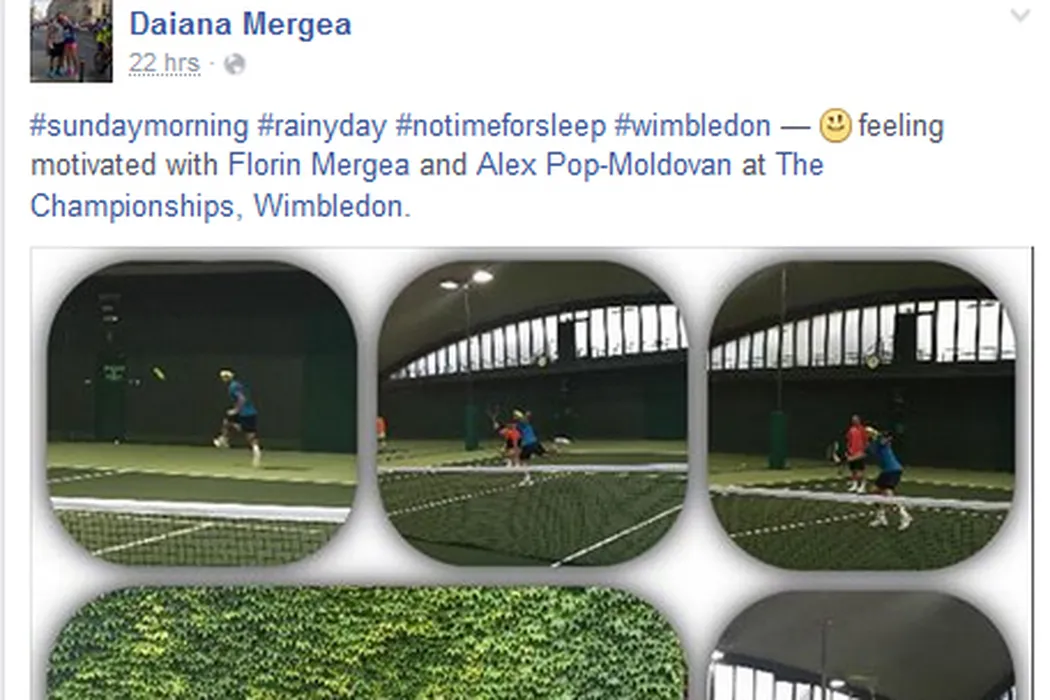Open Florin Mergea's tagged profile link
Screen dimensions: 1050x700
(319, 165)
